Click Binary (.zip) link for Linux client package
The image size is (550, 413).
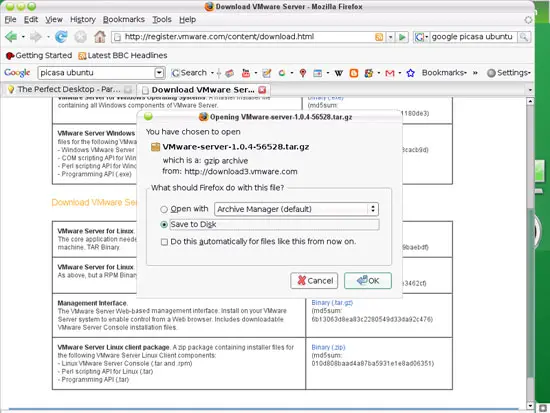click(x=328, y=347)
